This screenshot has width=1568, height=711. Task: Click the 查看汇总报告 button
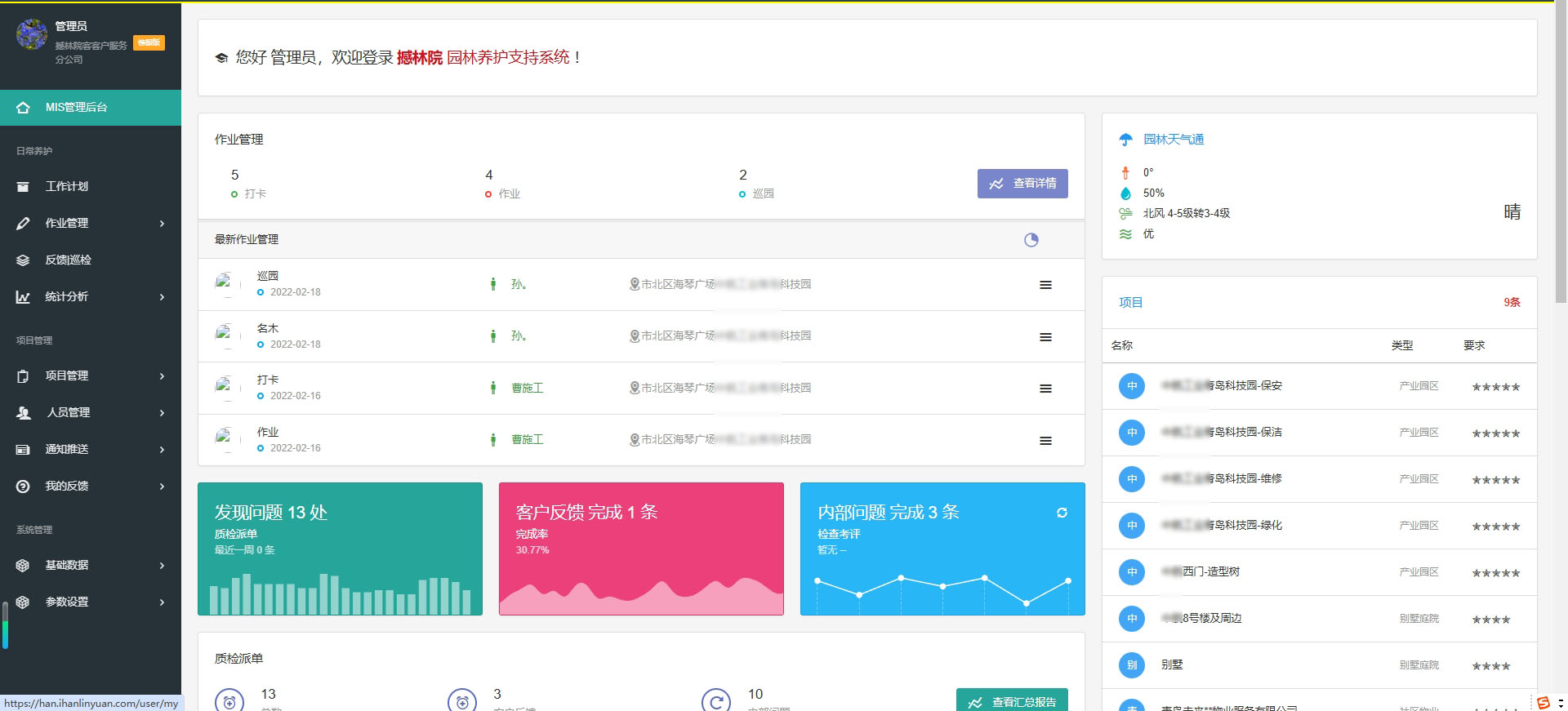[x=1012, y=700]
